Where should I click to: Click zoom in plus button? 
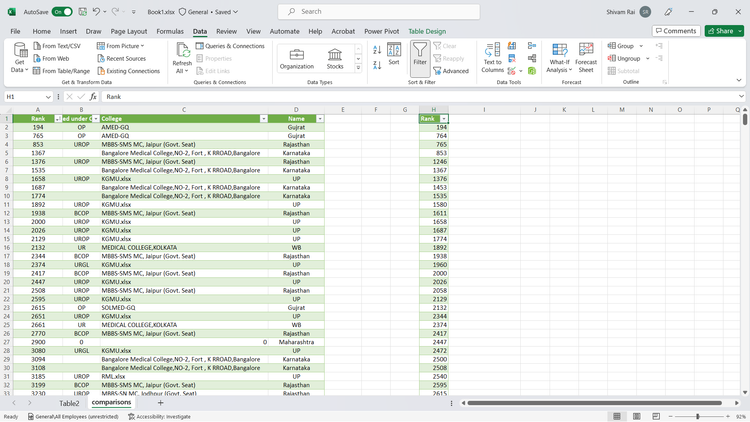(728, 417)
